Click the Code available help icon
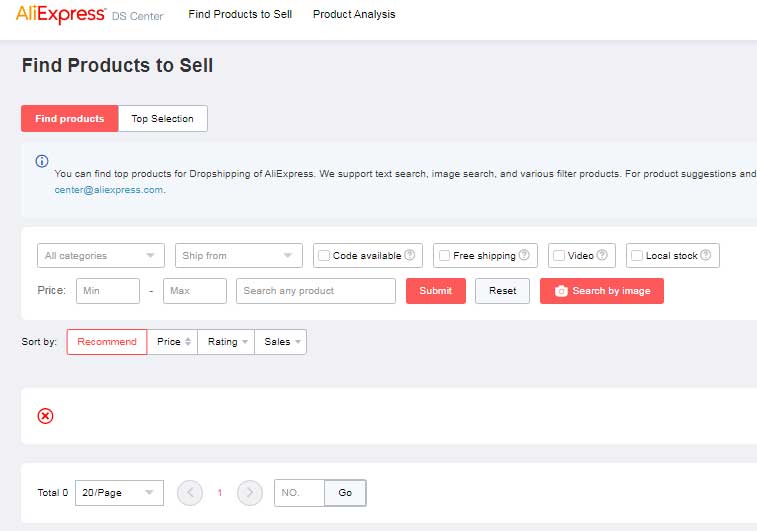Image resolution: width=757 pixels, height=531 pixels. (409, 255)
